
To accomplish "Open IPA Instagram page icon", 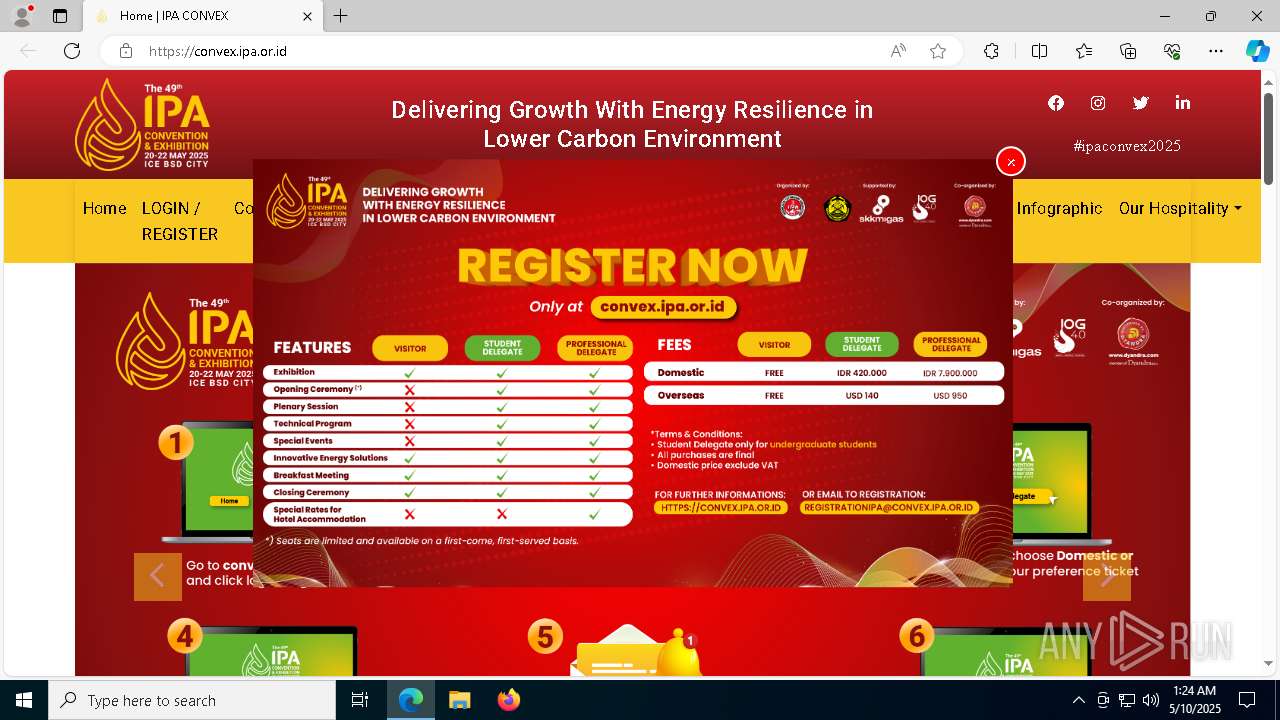I will tap(1098, 103).
